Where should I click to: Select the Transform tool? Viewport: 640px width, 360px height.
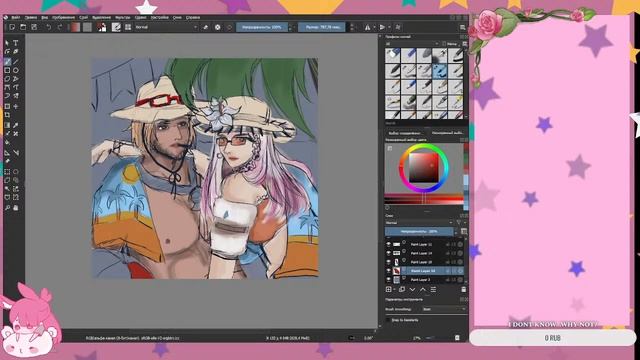pos(7,106)
